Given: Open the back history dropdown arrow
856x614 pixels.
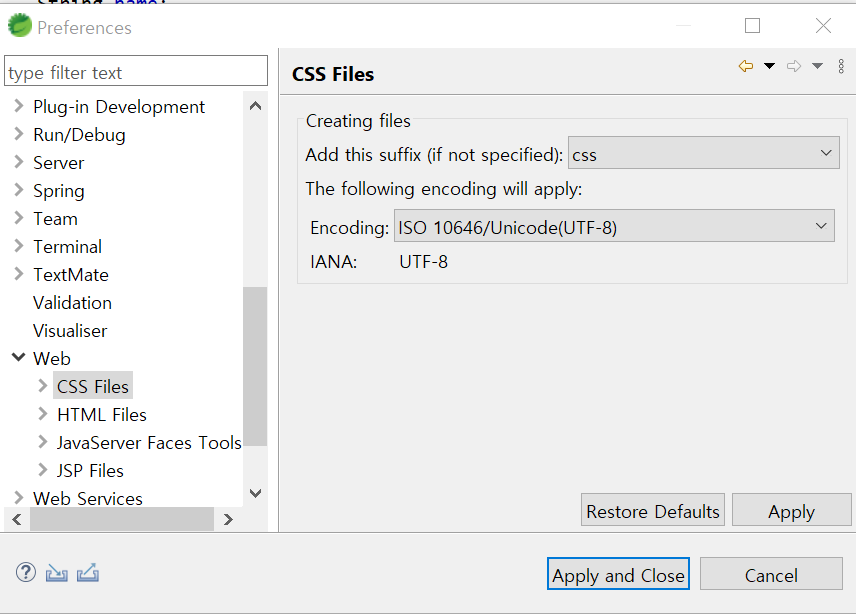Looking at the screenshot, I should (769, 66).
